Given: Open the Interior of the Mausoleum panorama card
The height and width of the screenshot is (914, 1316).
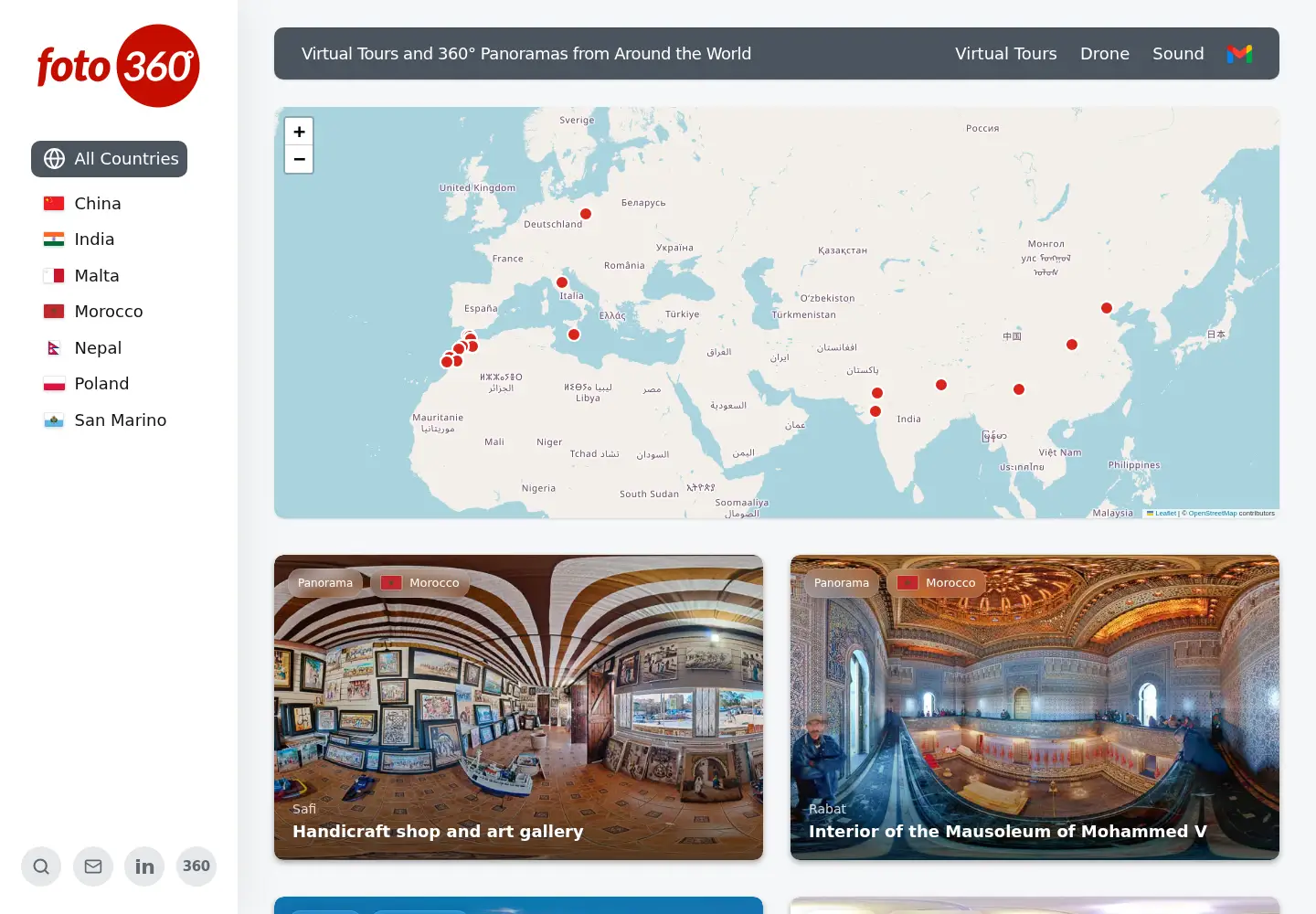Looking at the screenshot, I should (1035, 707).
